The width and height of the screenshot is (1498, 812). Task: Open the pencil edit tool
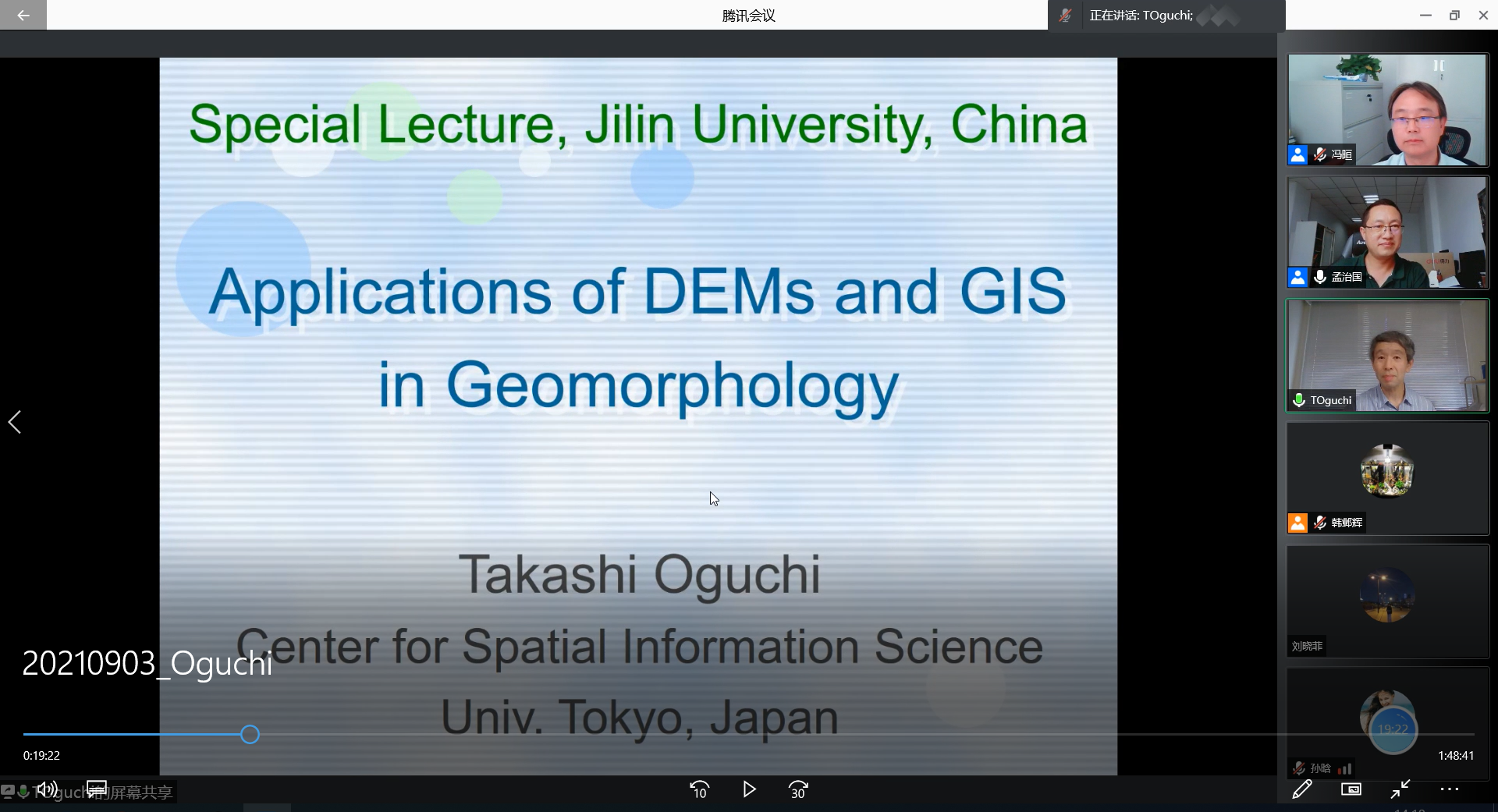click(x=1301, y=789)
